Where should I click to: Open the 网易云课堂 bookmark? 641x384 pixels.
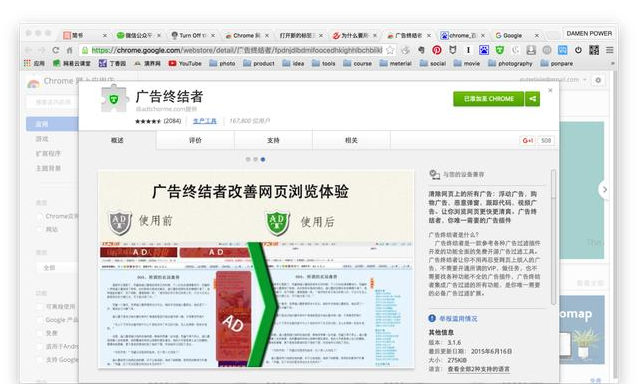pyautogui.click(x=72, y=63)
